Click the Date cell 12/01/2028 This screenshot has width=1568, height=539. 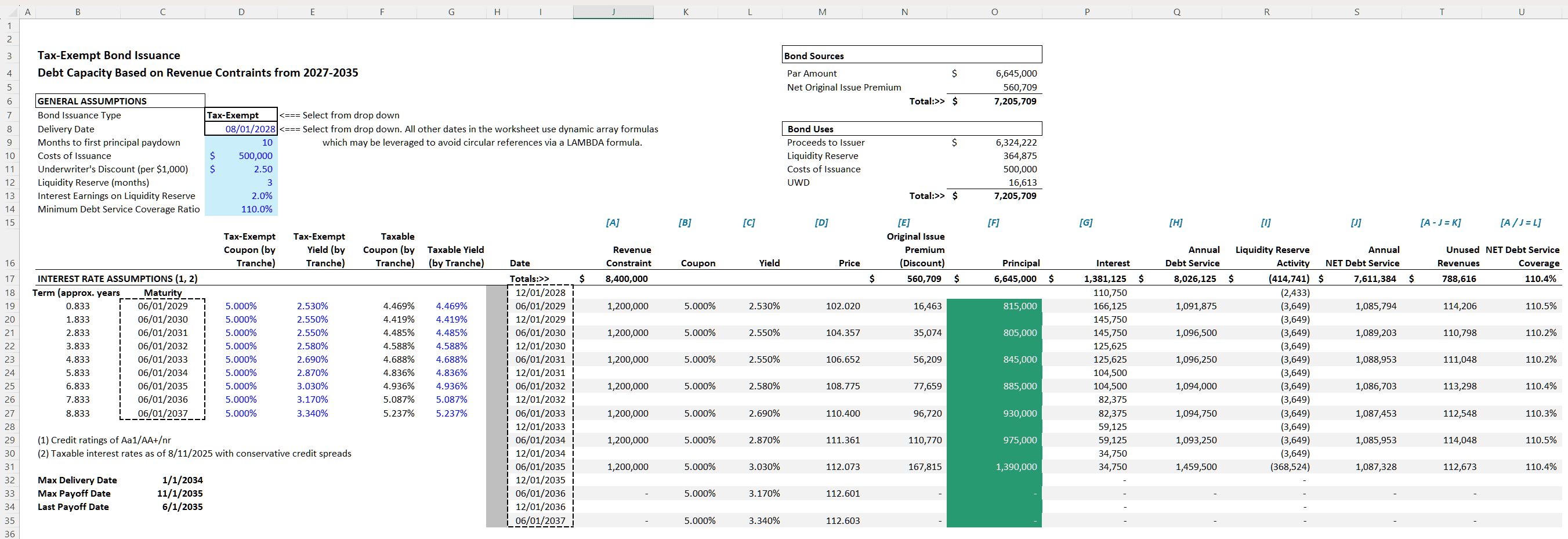[540, 293]
